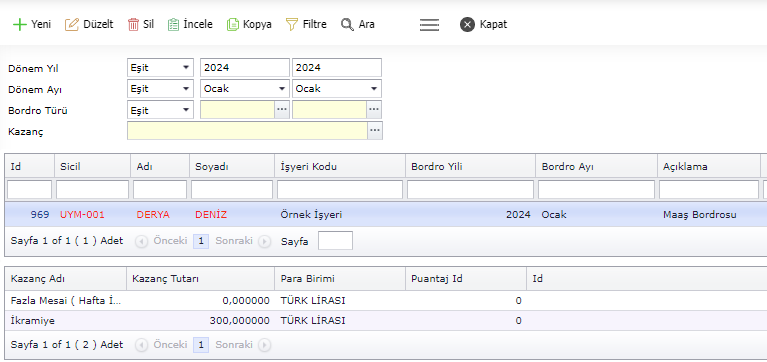Click first Dönem Yıl 2024 field

(x=245, y=68)
